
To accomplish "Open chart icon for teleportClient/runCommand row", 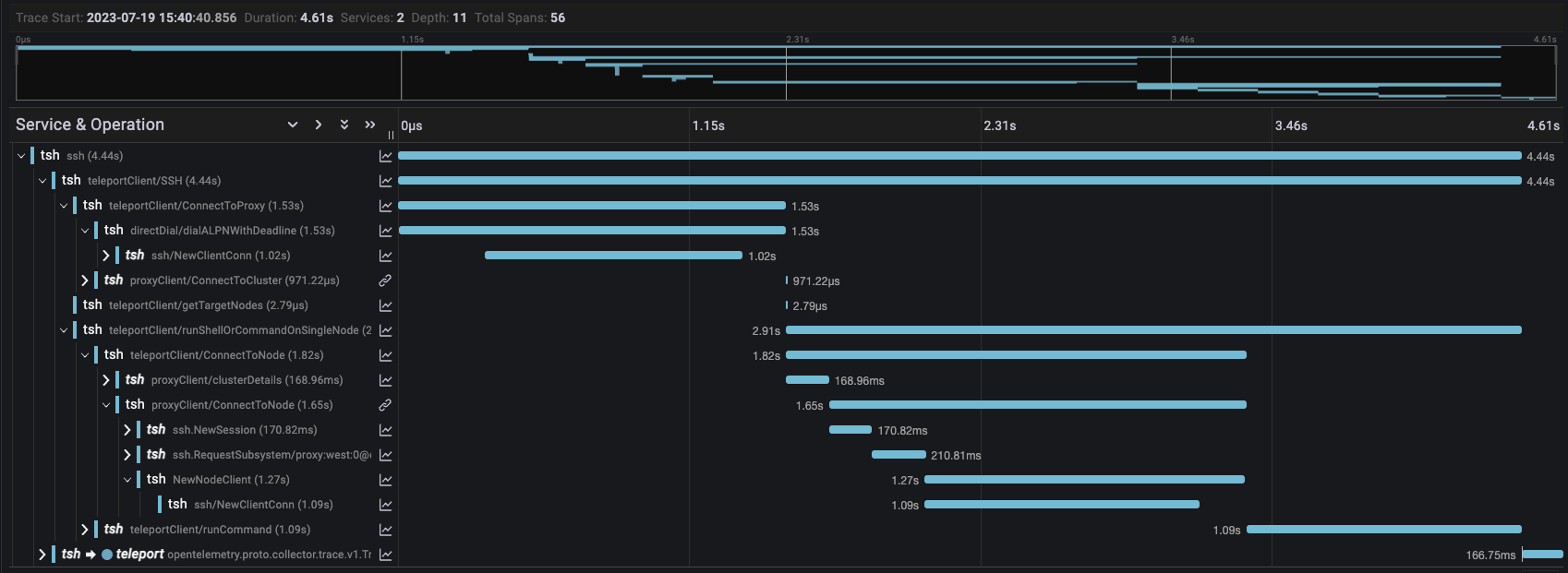I will (x=386, y=530).
